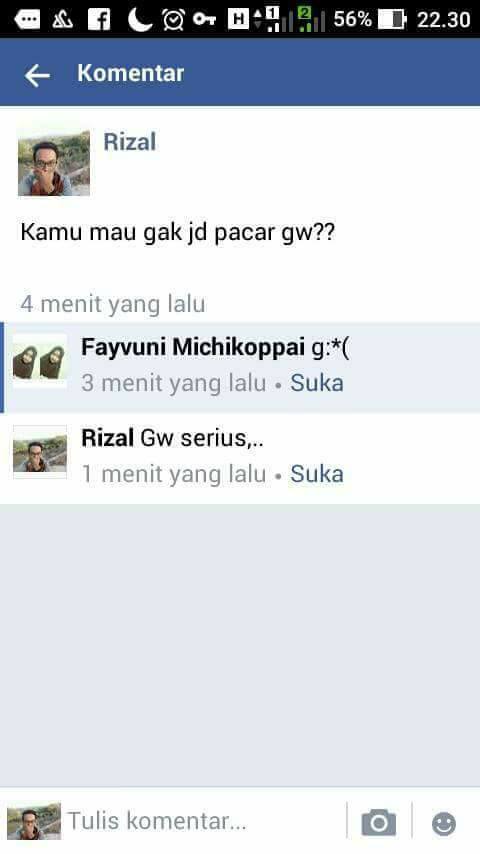
Task: Tap Rizal's post profile picture
Action: [54, 163]
